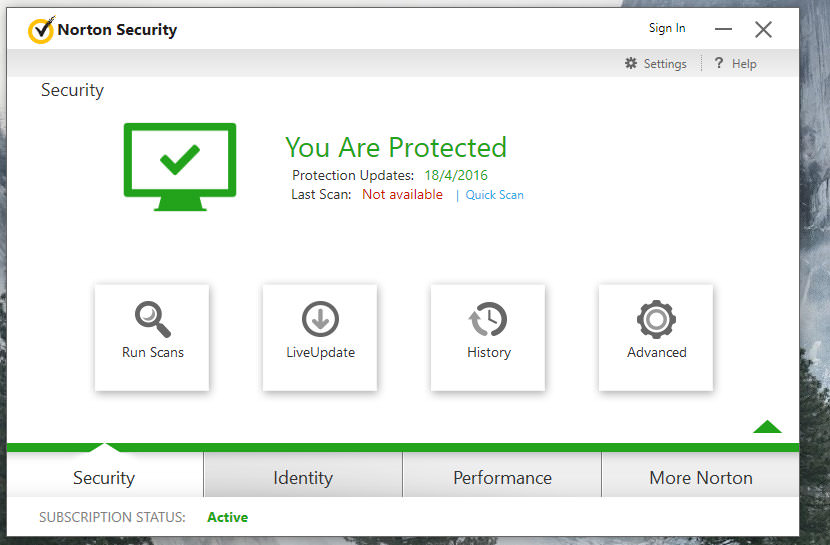Click the Sign In link
Viewport: 830px width, 545px height.
click(667, 28)
